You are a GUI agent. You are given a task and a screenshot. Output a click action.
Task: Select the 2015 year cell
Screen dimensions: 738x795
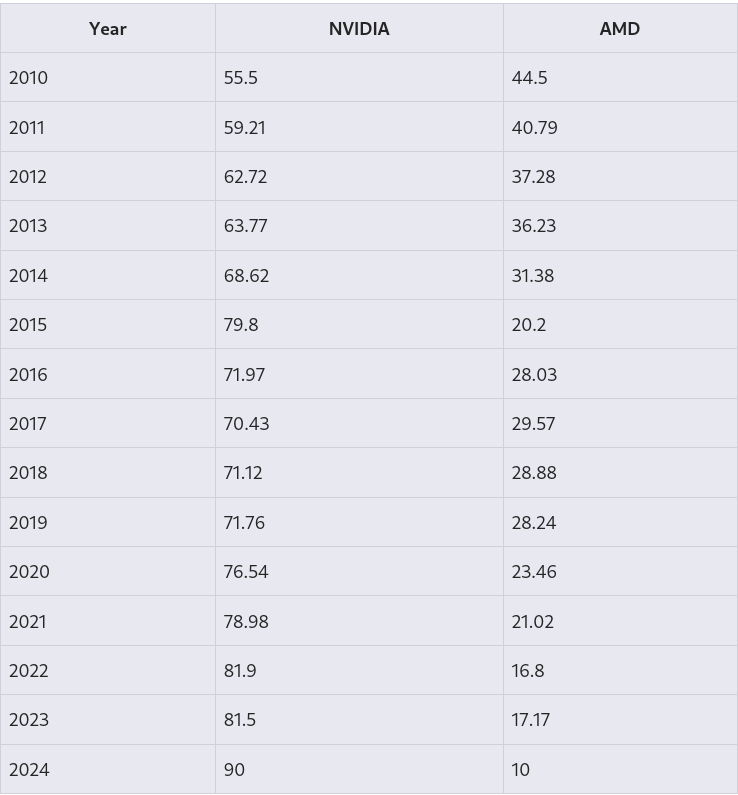(x=28, y=325)
